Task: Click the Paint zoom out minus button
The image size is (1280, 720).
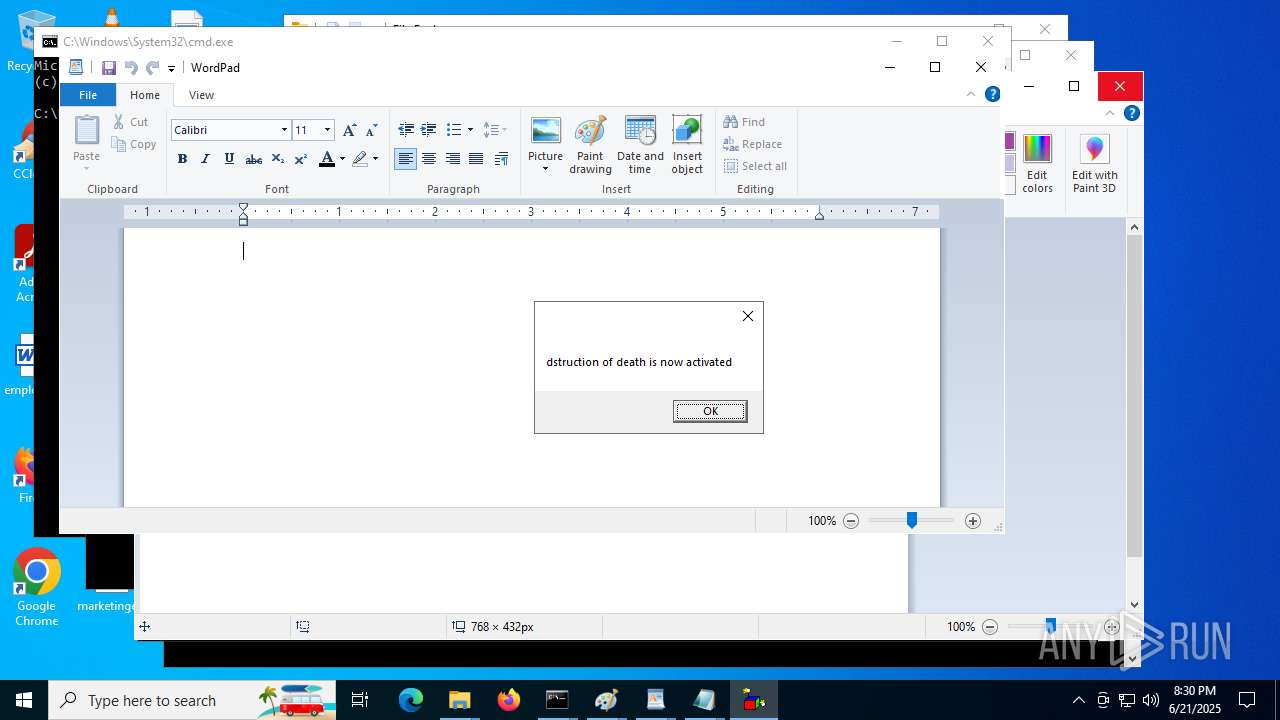Action: click(x=990, y=627)
